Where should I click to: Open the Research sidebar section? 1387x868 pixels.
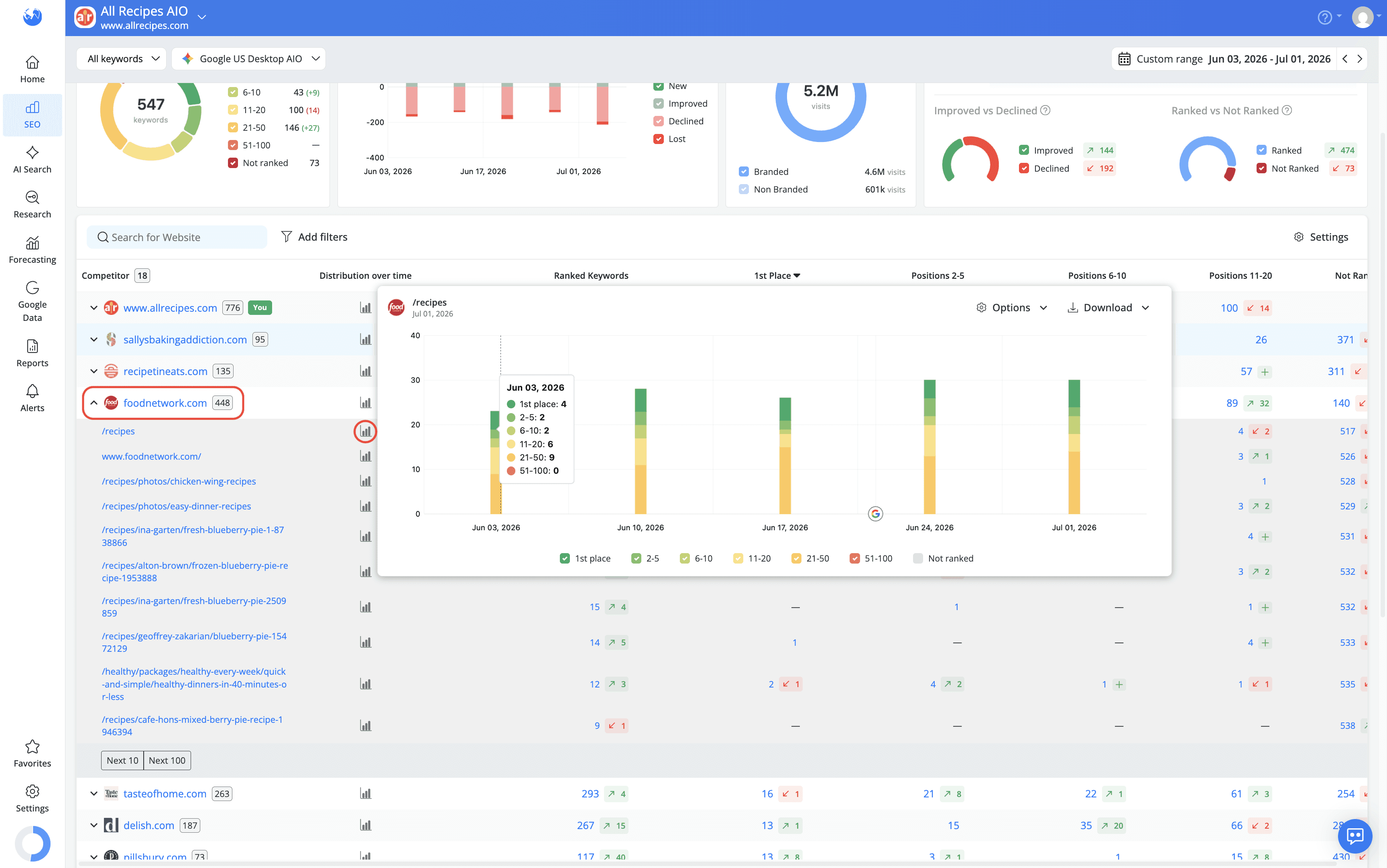32,205
